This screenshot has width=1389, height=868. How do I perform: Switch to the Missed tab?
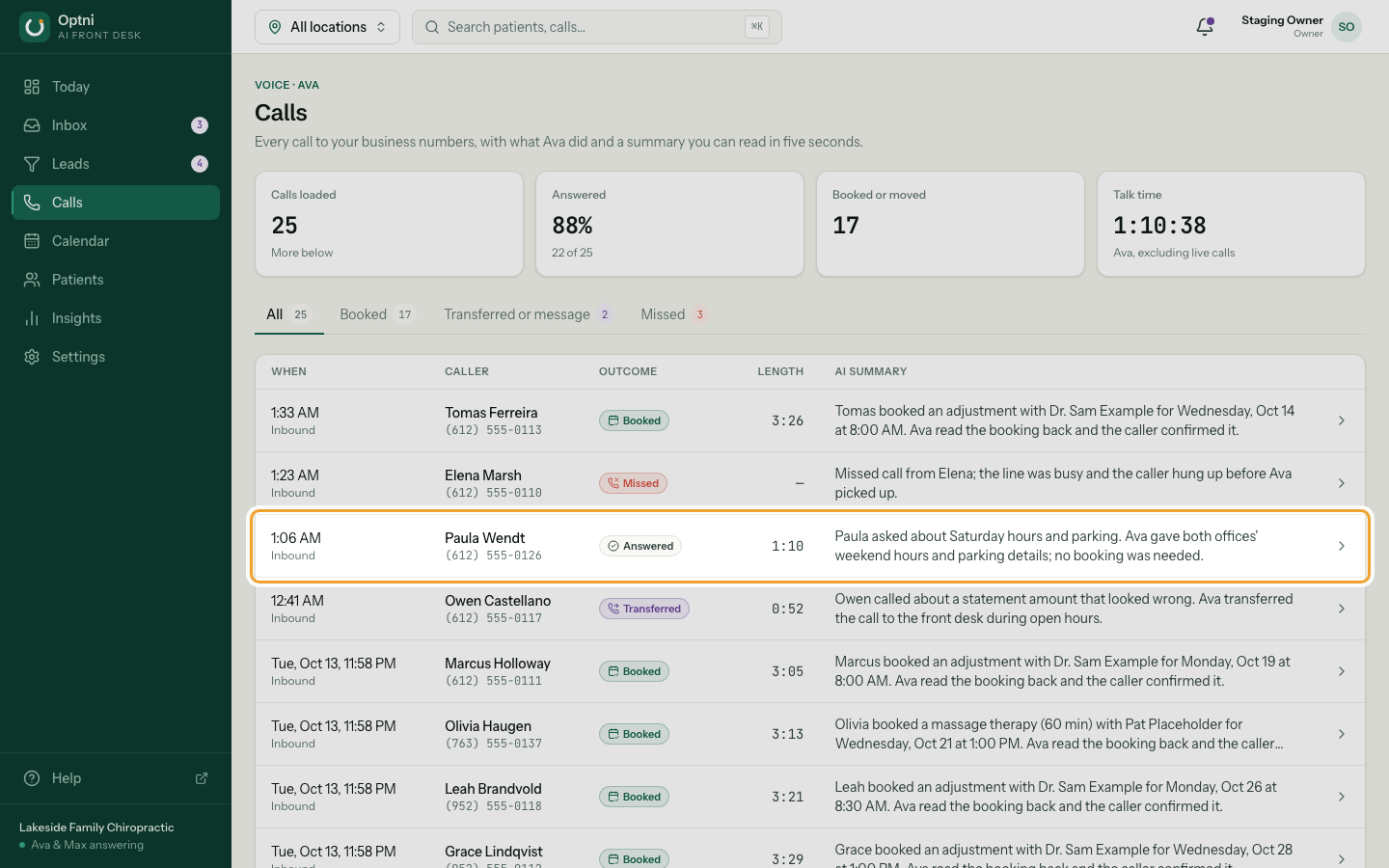pos(674,314)
